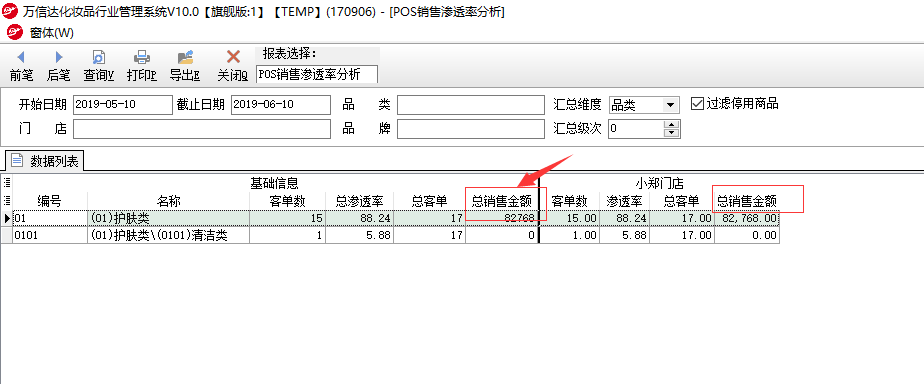
Task: Click the 名称 column header
Action: coord(169,201)
